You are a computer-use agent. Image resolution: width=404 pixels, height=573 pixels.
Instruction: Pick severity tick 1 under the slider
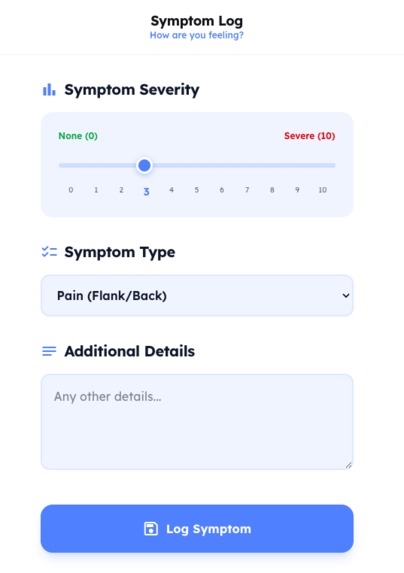[x=96, y=190]
